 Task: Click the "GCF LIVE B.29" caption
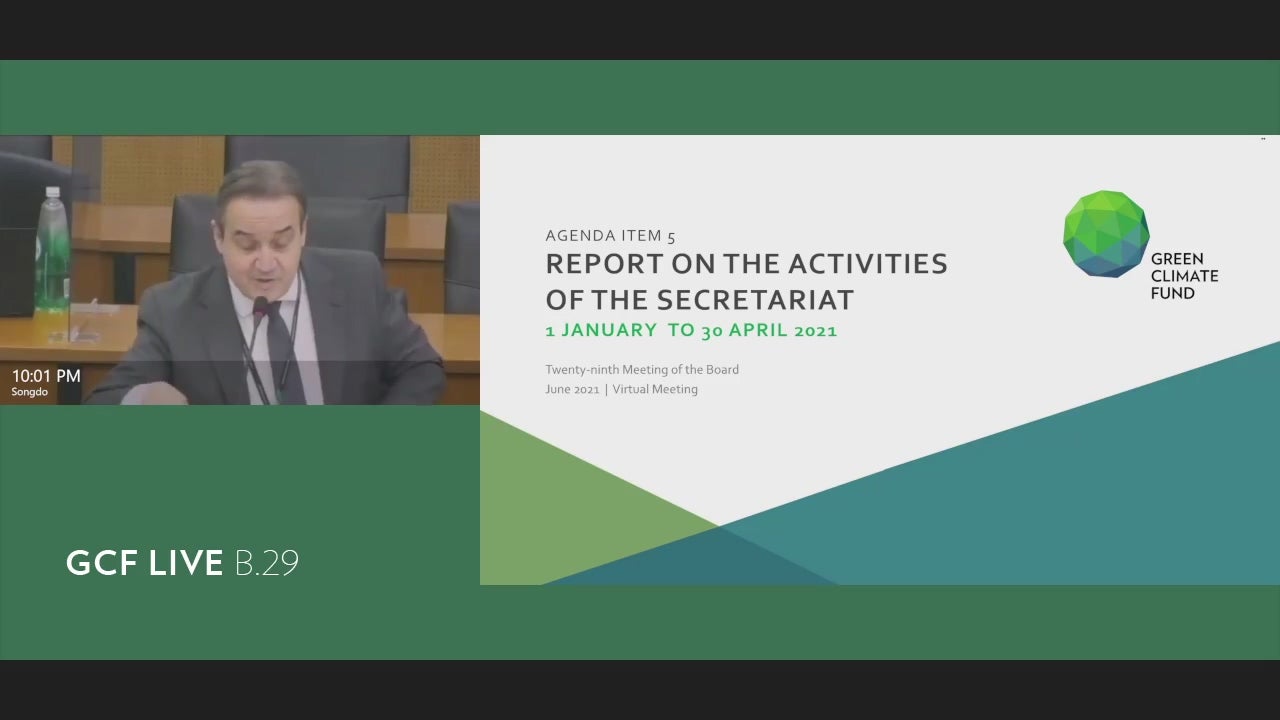(x=182, y=563)
